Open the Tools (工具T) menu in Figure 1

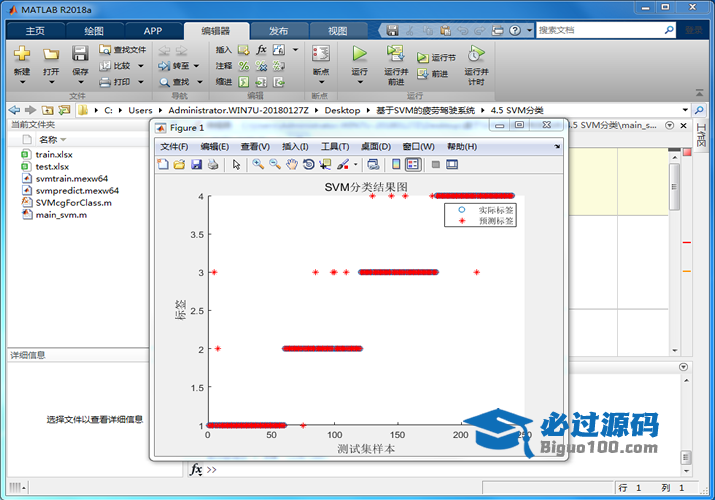(335, 147)
